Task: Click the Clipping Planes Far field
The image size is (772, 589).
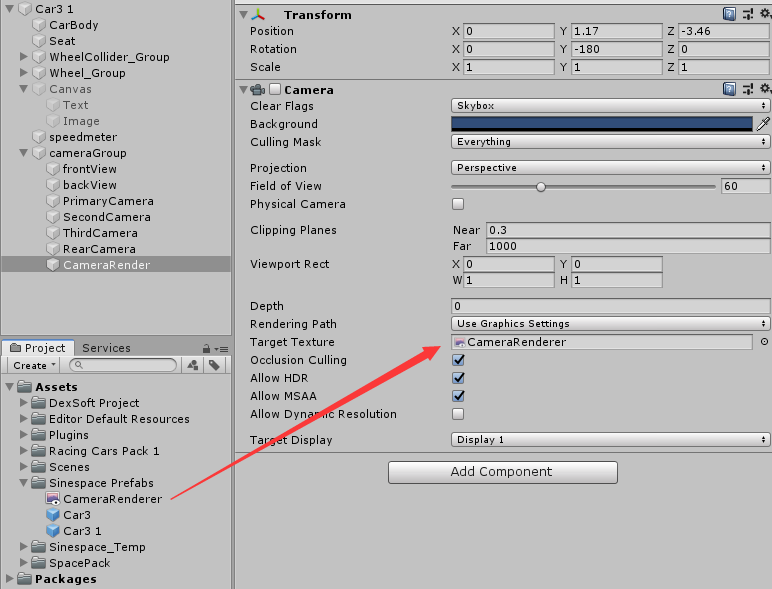Action: (x=628, y=246)
